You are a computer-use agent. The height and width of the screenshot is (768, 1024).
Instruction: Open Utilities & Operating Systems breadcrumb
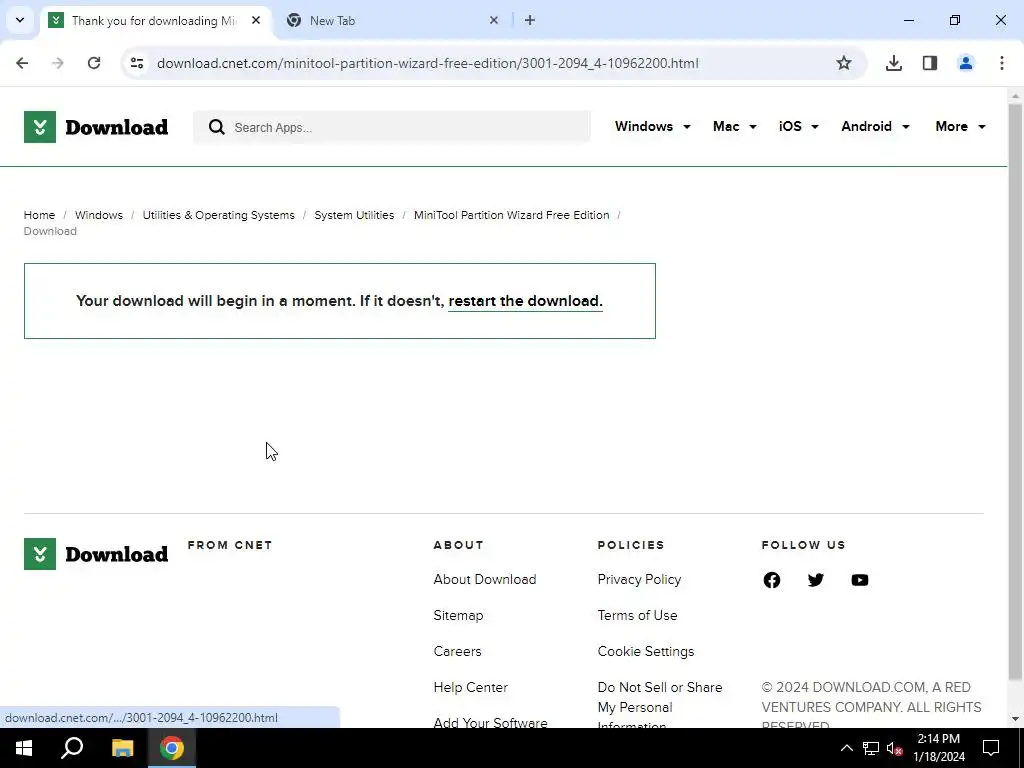[218, 215]
